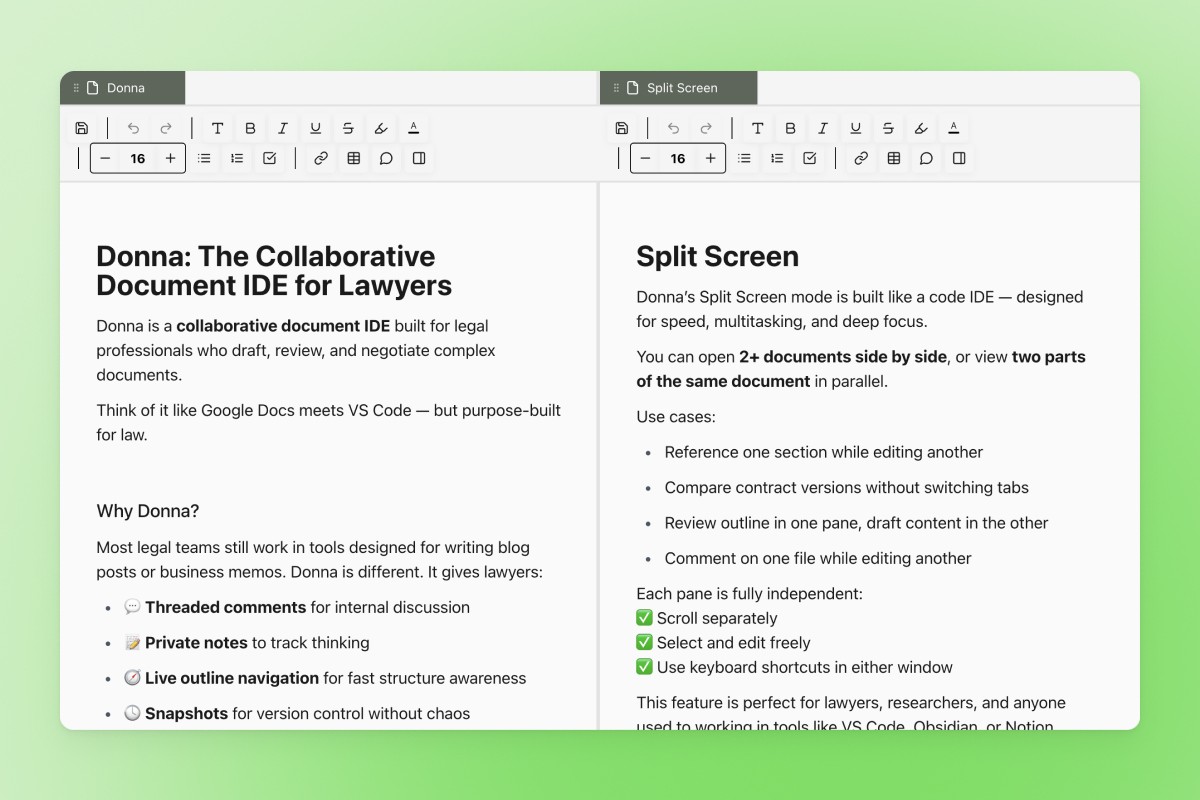The width and height of the screenshot is (1200, 800).
Task: Click the Use cases: line
Action: click(676, 417)
